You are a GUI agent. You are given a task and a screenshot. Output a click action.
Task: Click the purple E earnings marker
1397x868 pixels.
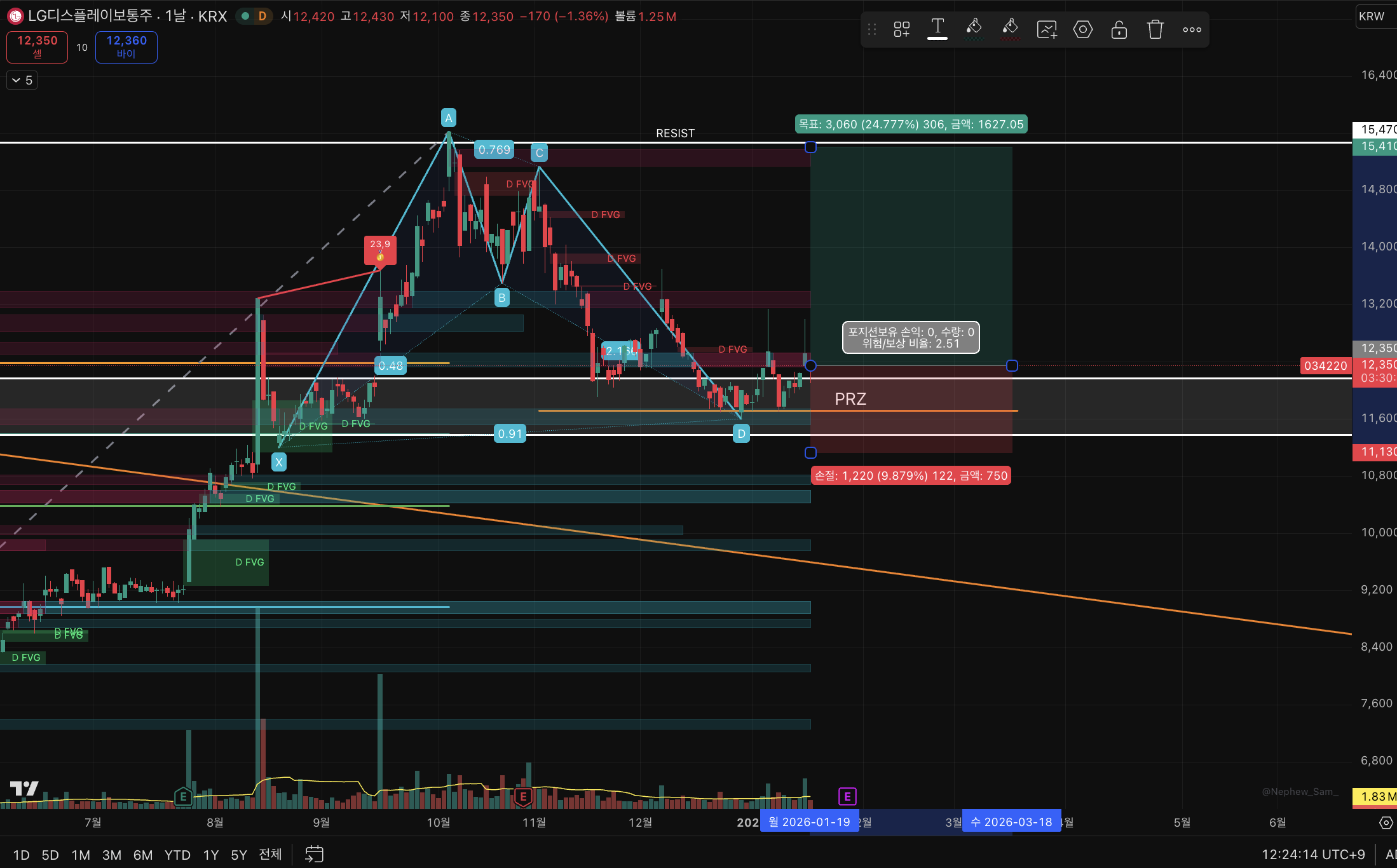pos(847,796)
